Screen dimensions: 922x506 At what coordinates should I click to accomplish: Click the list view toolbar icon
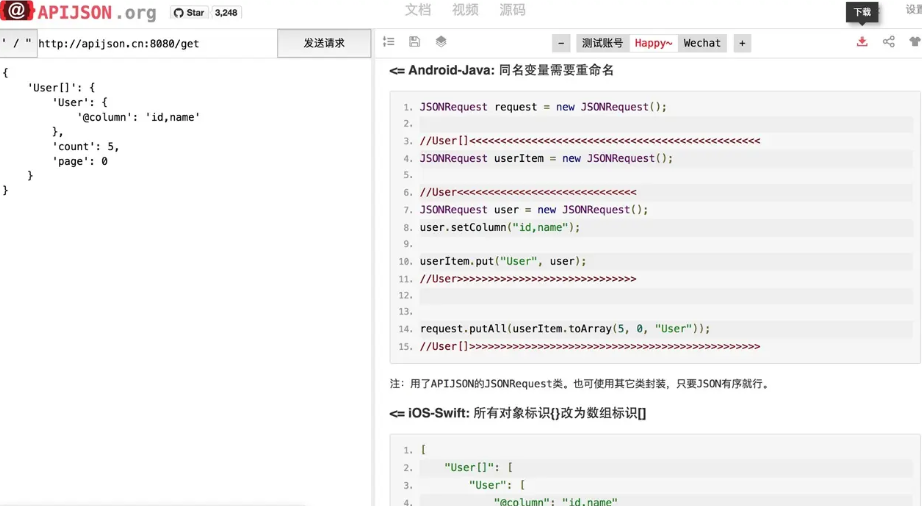pyautogui.click(x=389, y=41)
